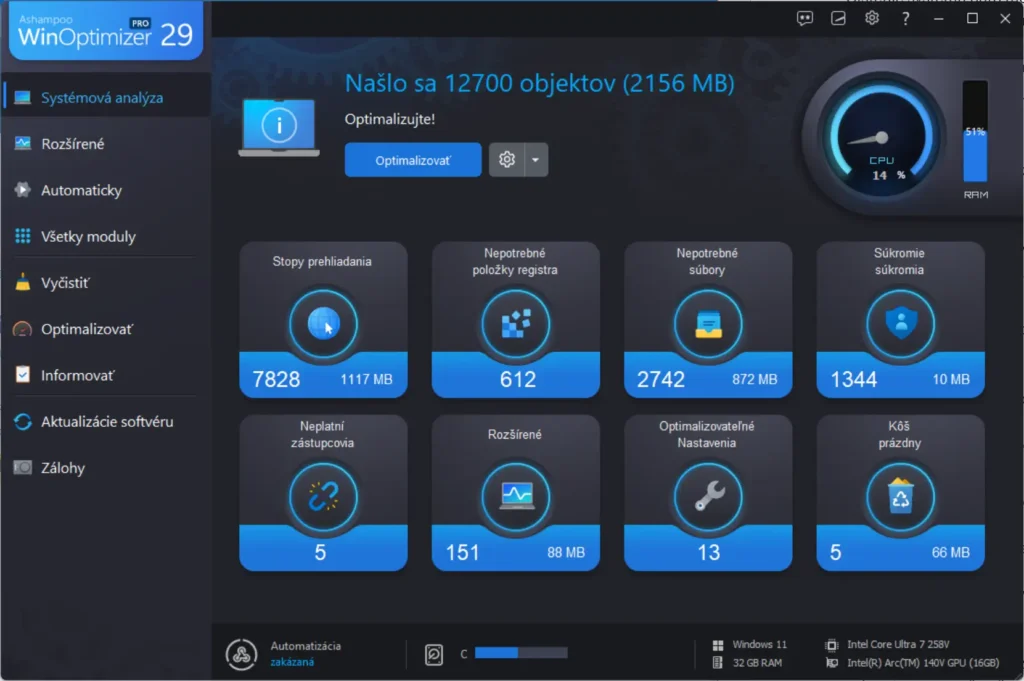Click the sidebar Optimalizovať speedometer icon
The width and height of the screenshot is (1024, 681).
(23, 329)
